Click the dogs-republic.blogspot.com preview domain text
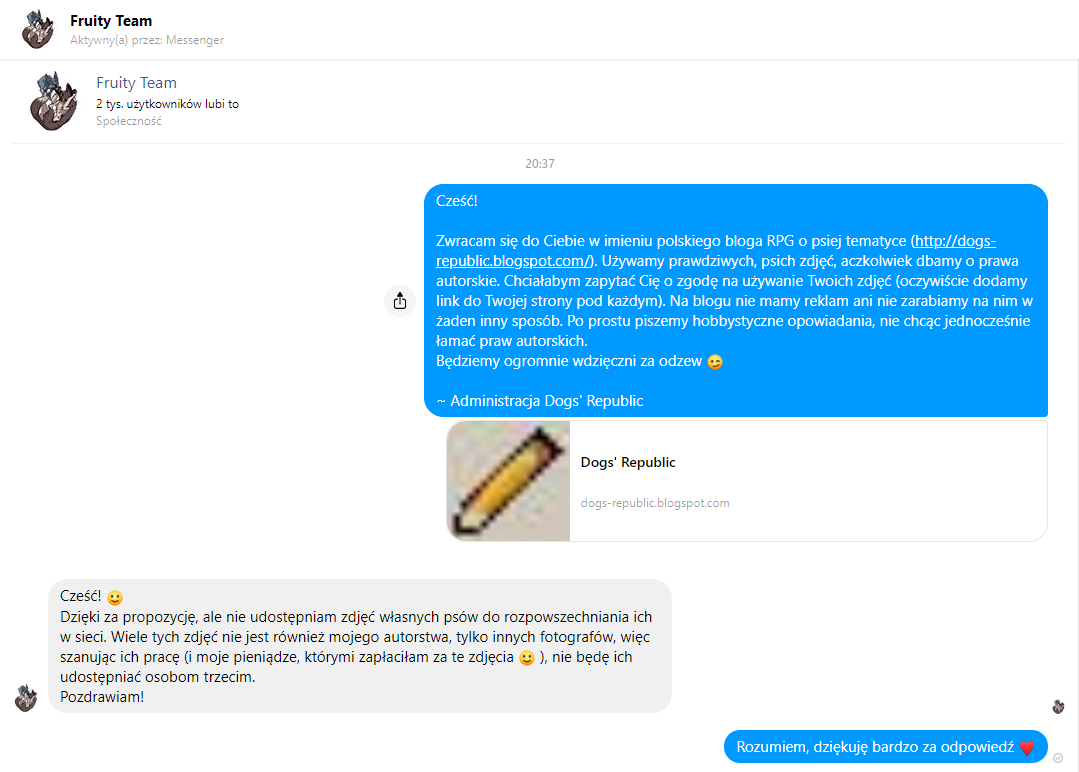The width and height of the screenshot is (1079, 772). (x=654, y=503)
